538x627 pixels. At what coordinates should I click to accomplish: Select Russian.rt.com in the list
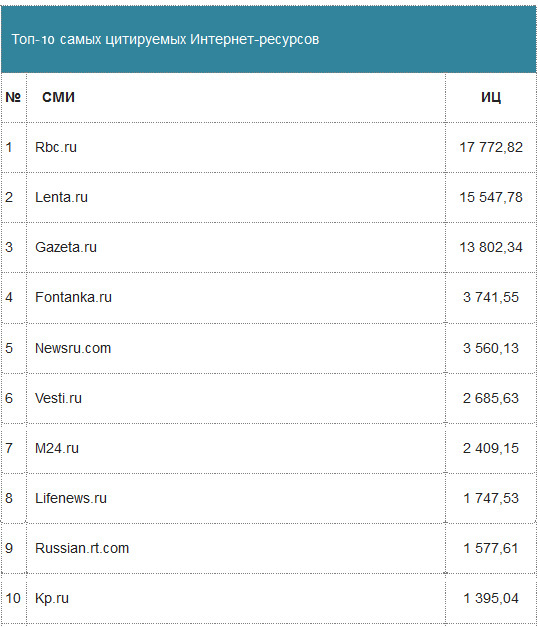tap(82, 548)
